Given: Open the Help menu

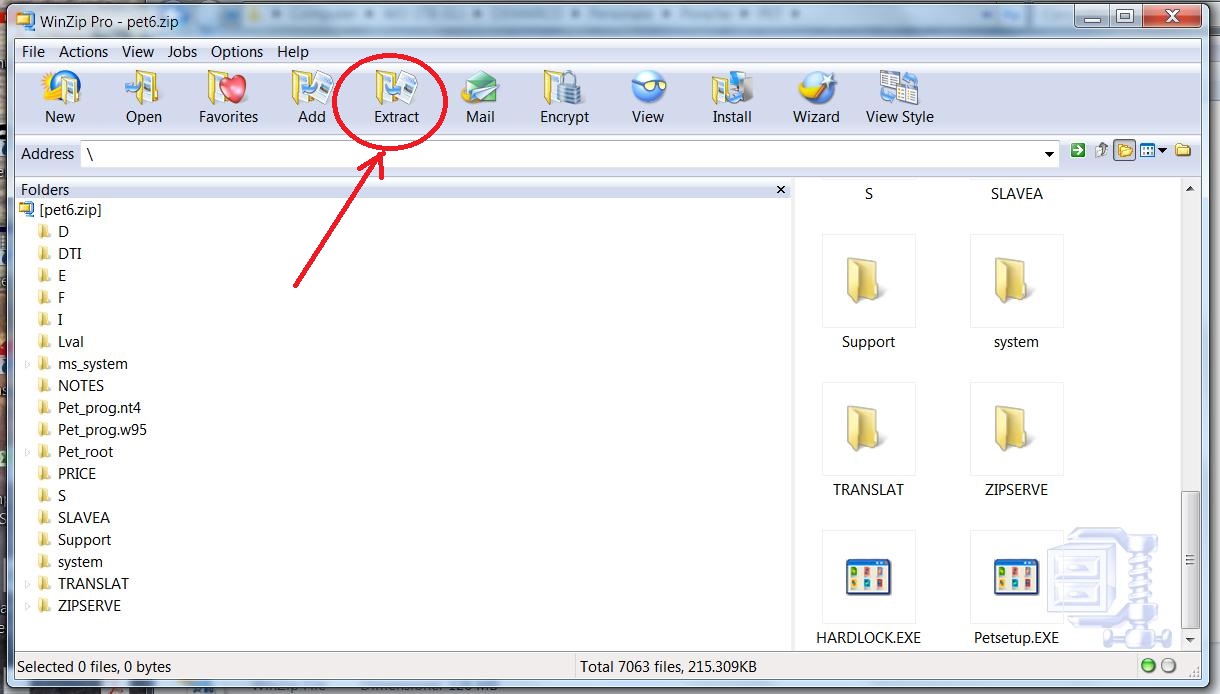Looking at the screenshot, I should tap(293, 52).
